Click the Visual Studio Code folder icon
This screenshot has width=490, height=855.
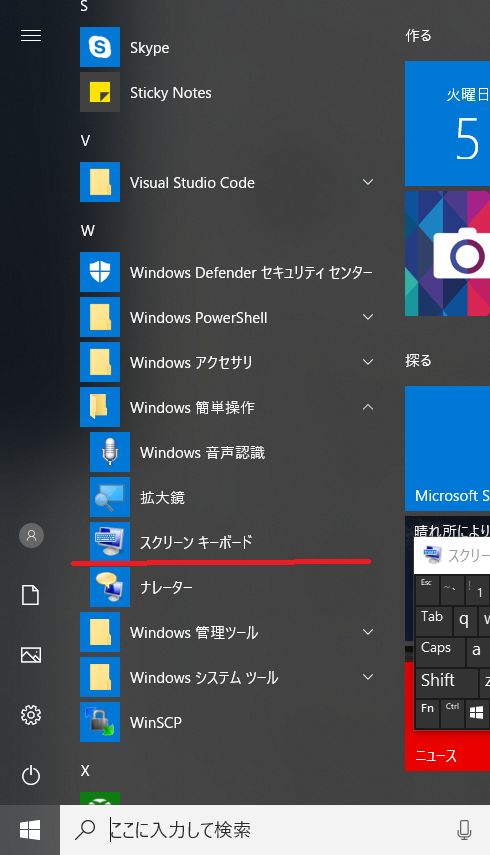[100, 182]
